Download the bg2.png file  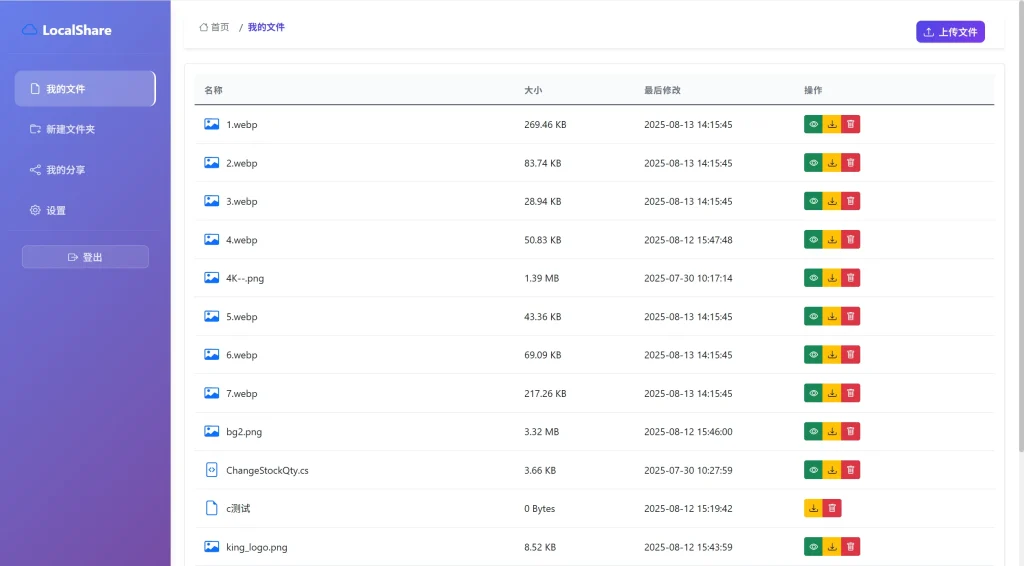click(832, 431)
